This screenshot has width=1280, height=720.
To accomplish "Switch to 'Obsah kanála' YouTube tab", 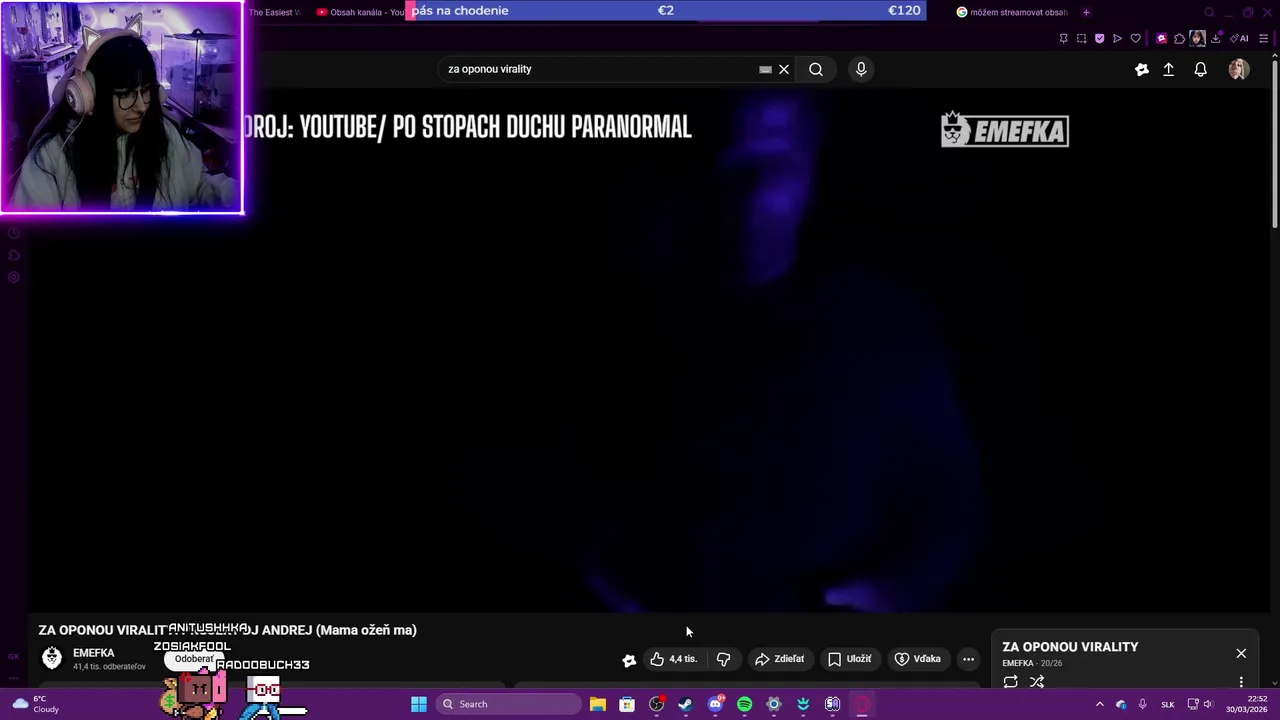I will (360, 12).
